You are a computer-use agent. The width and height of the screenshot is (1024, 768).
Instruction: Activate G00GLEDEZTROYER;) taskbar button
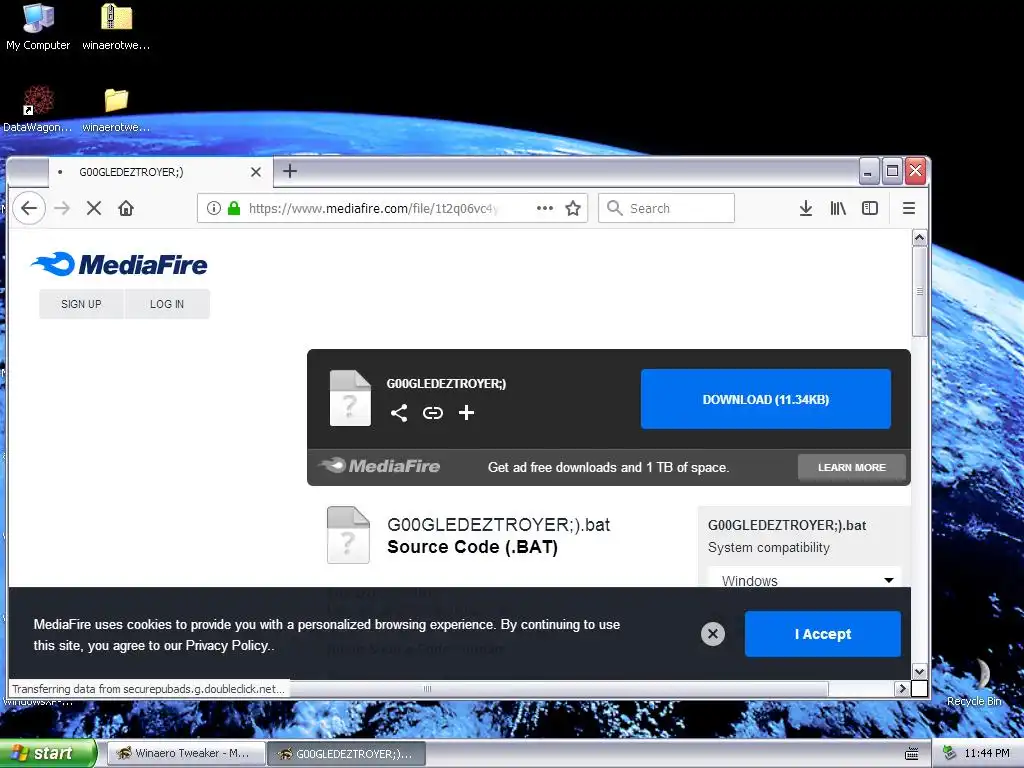coord(346,754)
